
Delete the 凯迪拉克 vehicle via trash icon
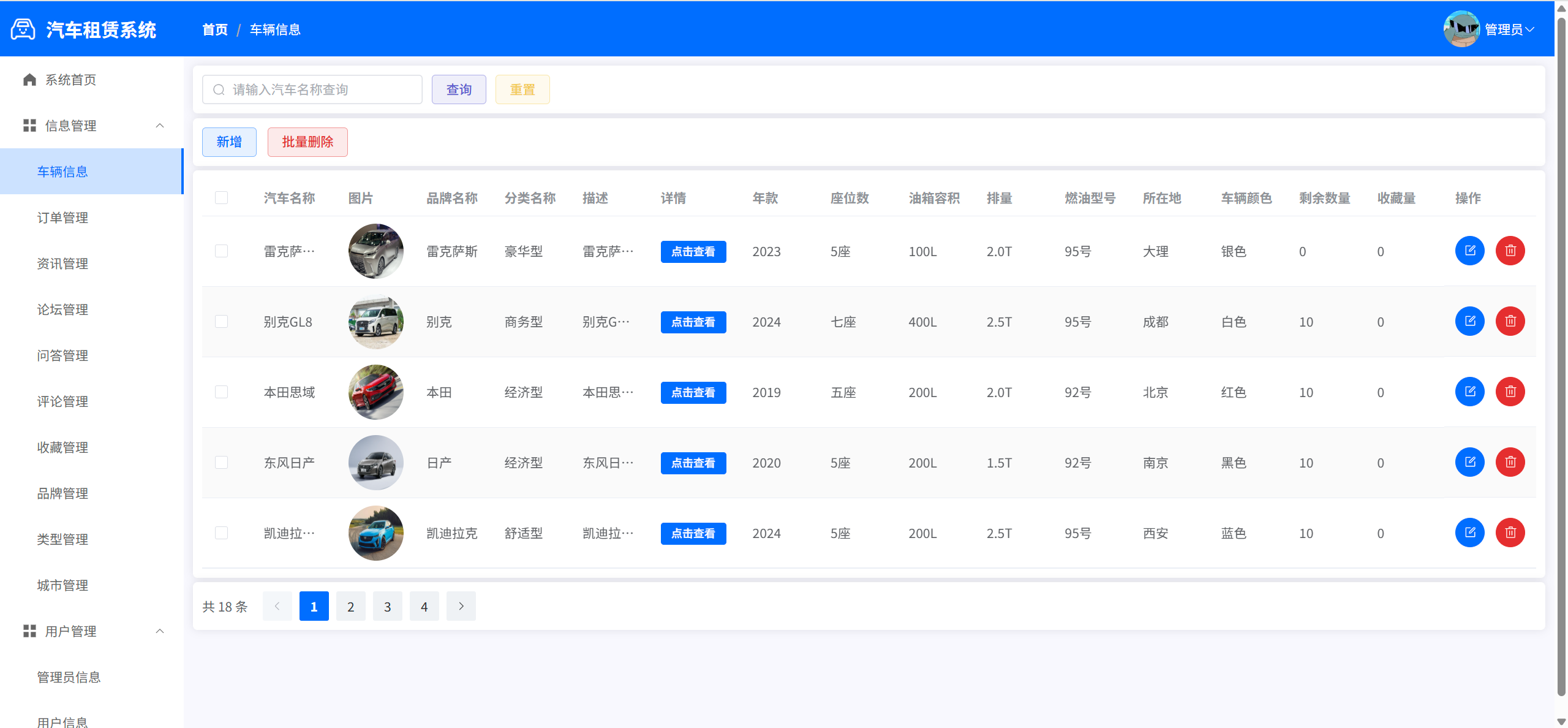tap(1510, 533)
